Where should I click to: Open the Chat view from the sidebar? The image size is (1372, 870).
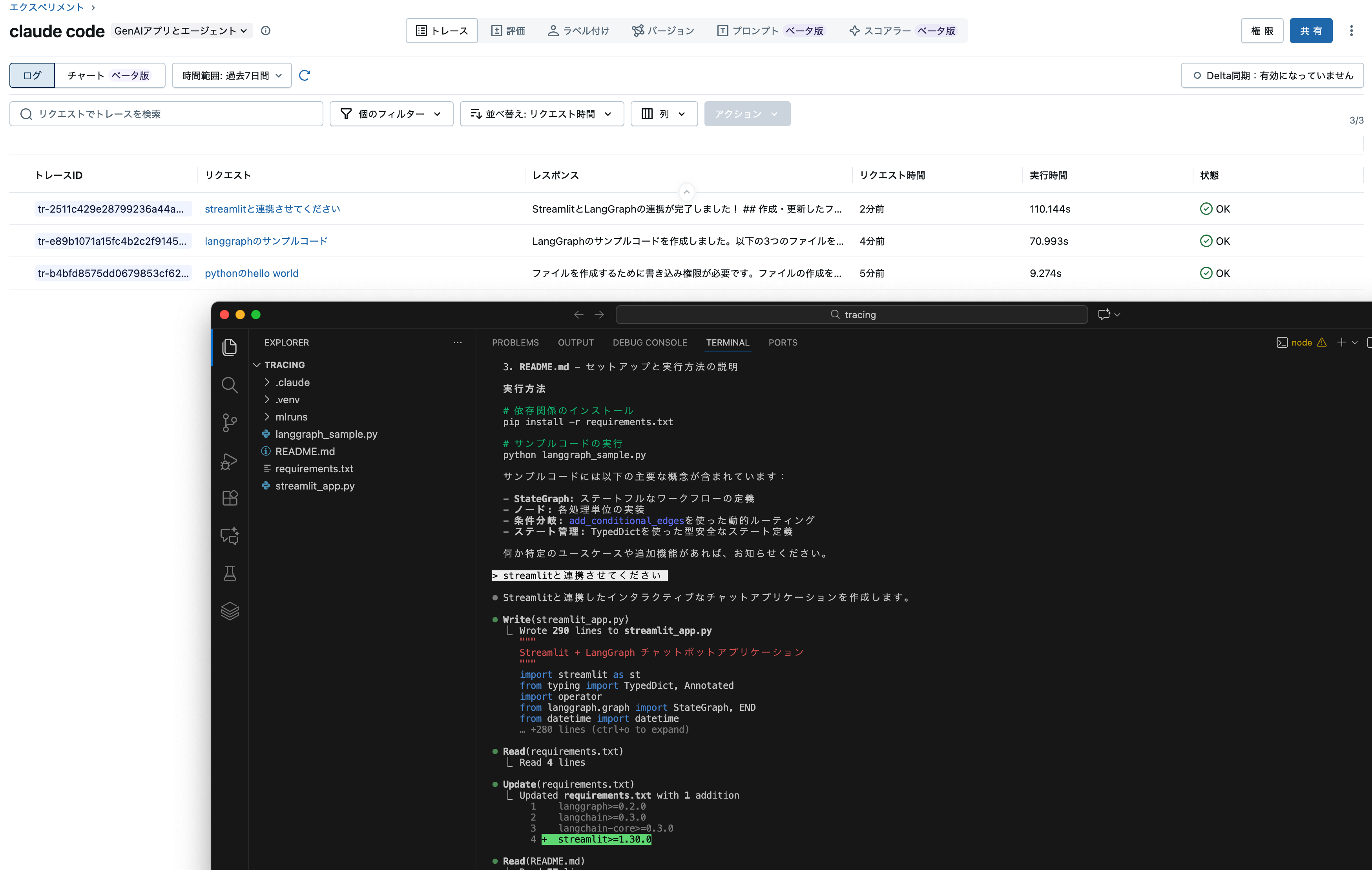coord(230,535)
